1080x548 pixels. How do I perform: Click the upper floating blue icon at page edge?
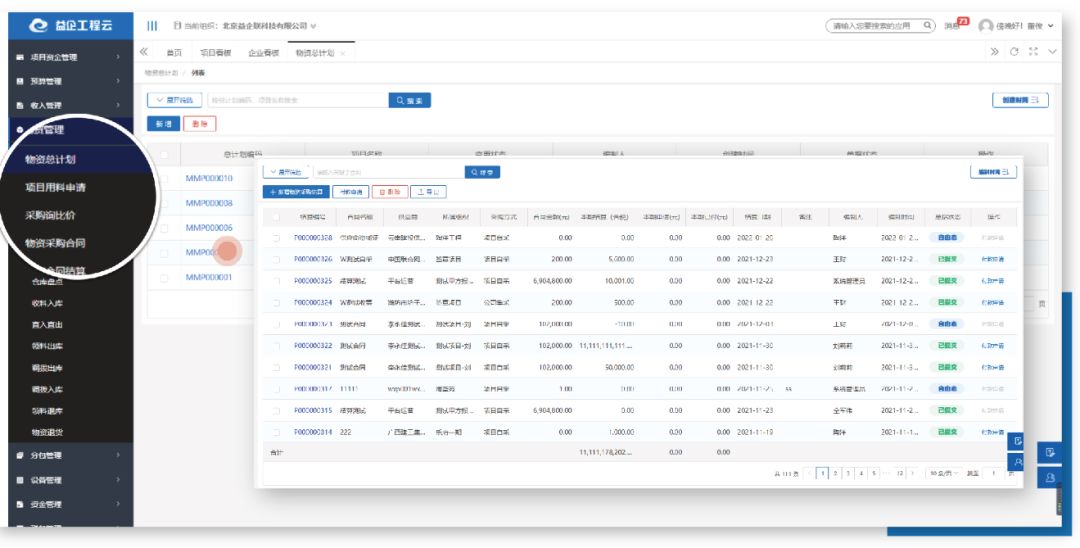click(1050, 452)
